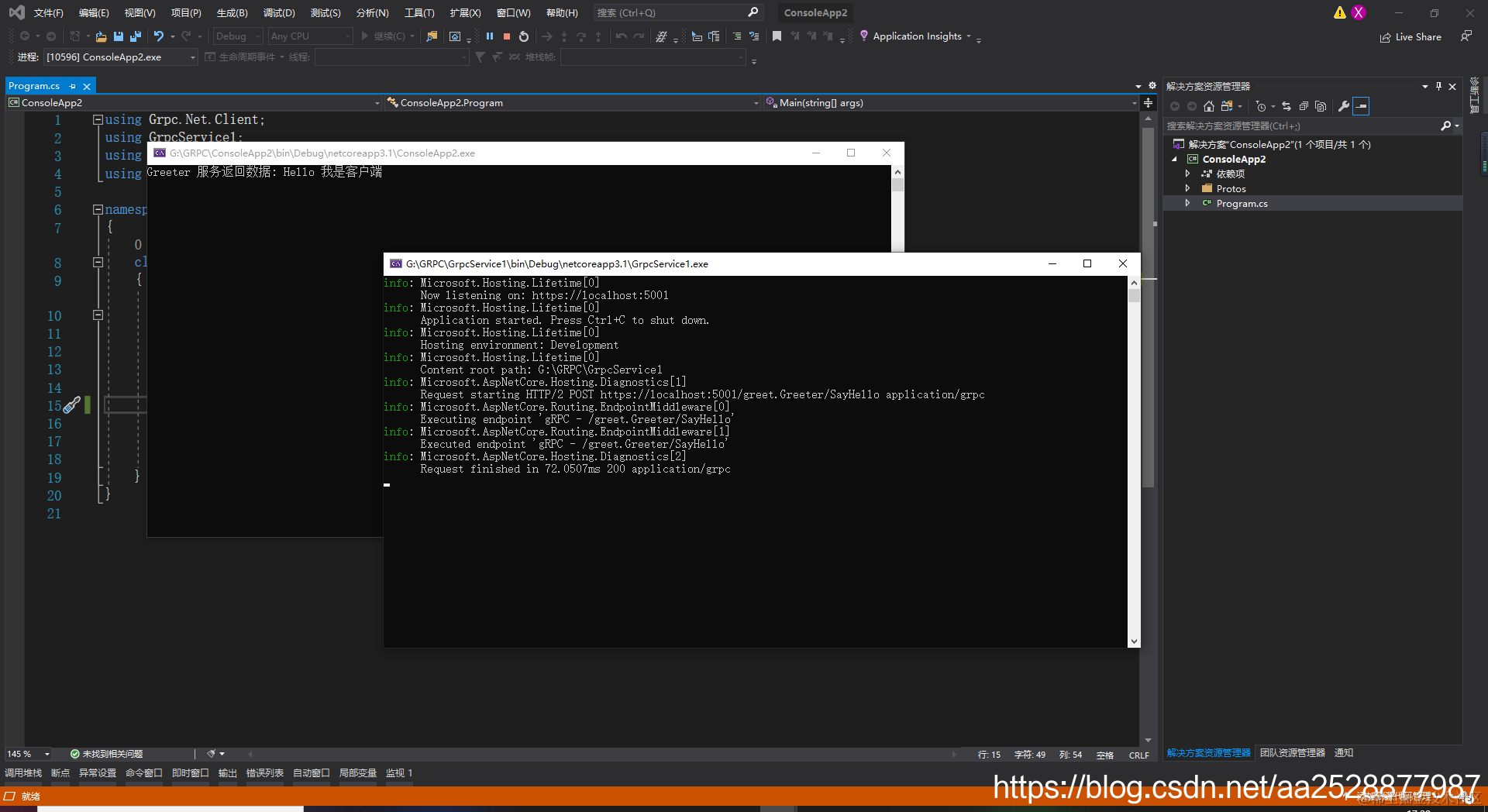Open the 调试(D) menu
Screen dimensions: 1488x812
279,12
